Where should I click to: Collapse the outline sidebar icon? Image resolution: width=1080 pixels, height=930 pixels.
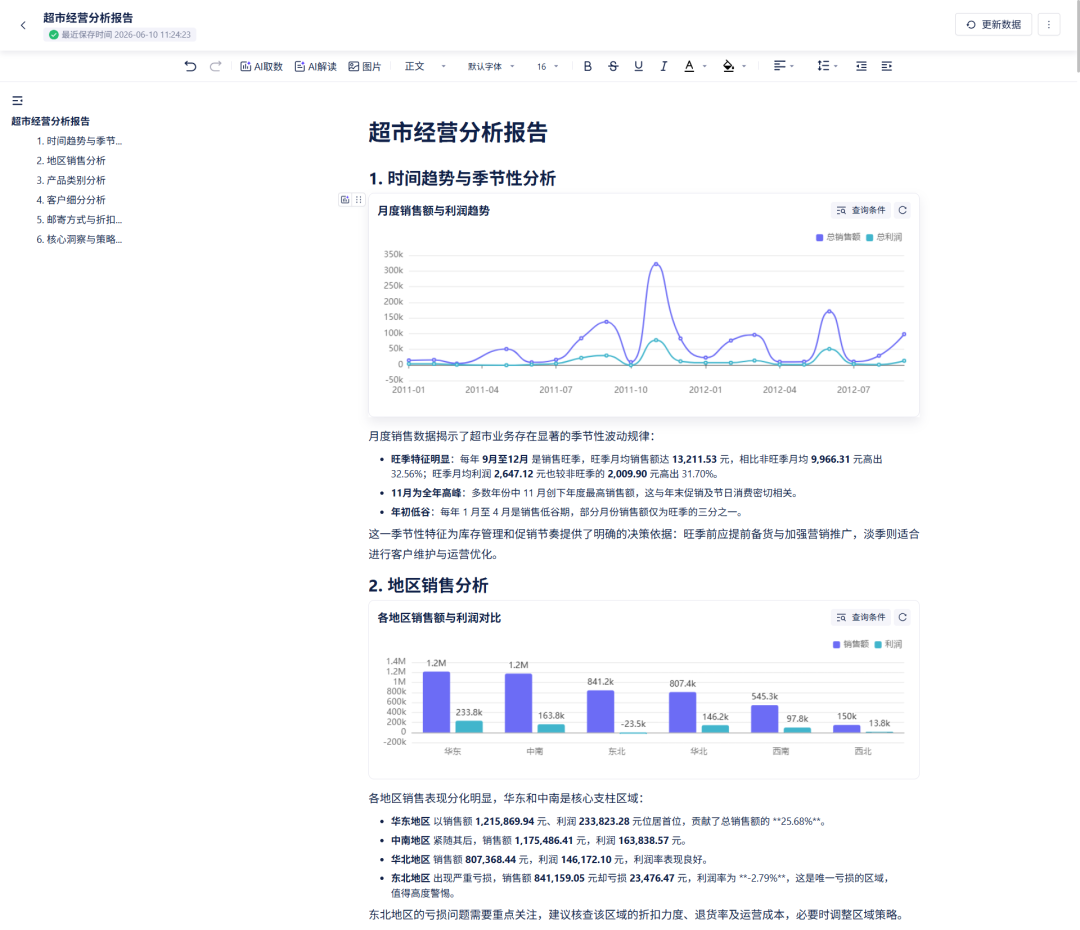pos(18,101)
